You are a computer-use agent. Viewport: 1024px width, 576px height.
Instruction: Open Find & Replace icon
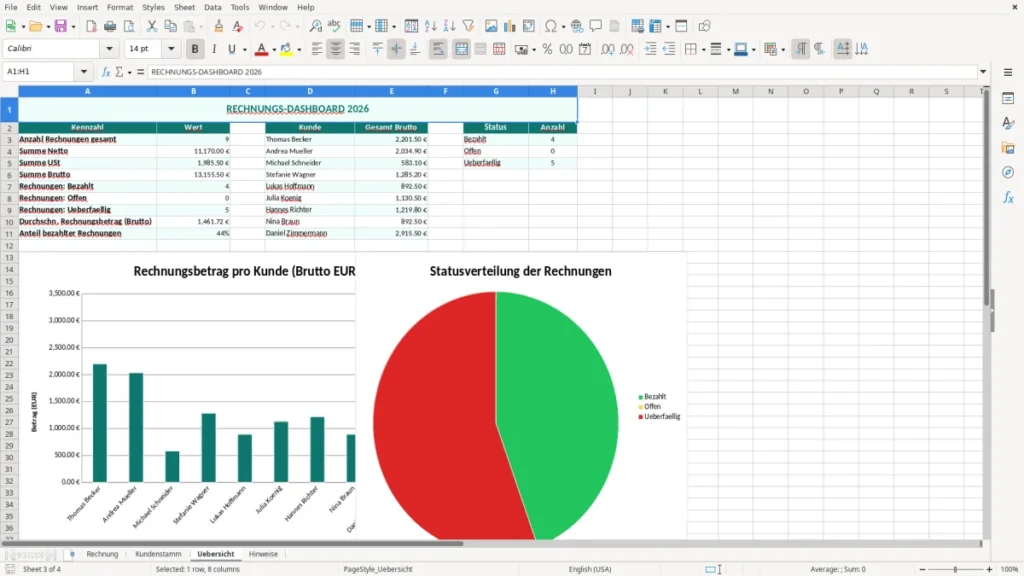(x=315, y=26)
